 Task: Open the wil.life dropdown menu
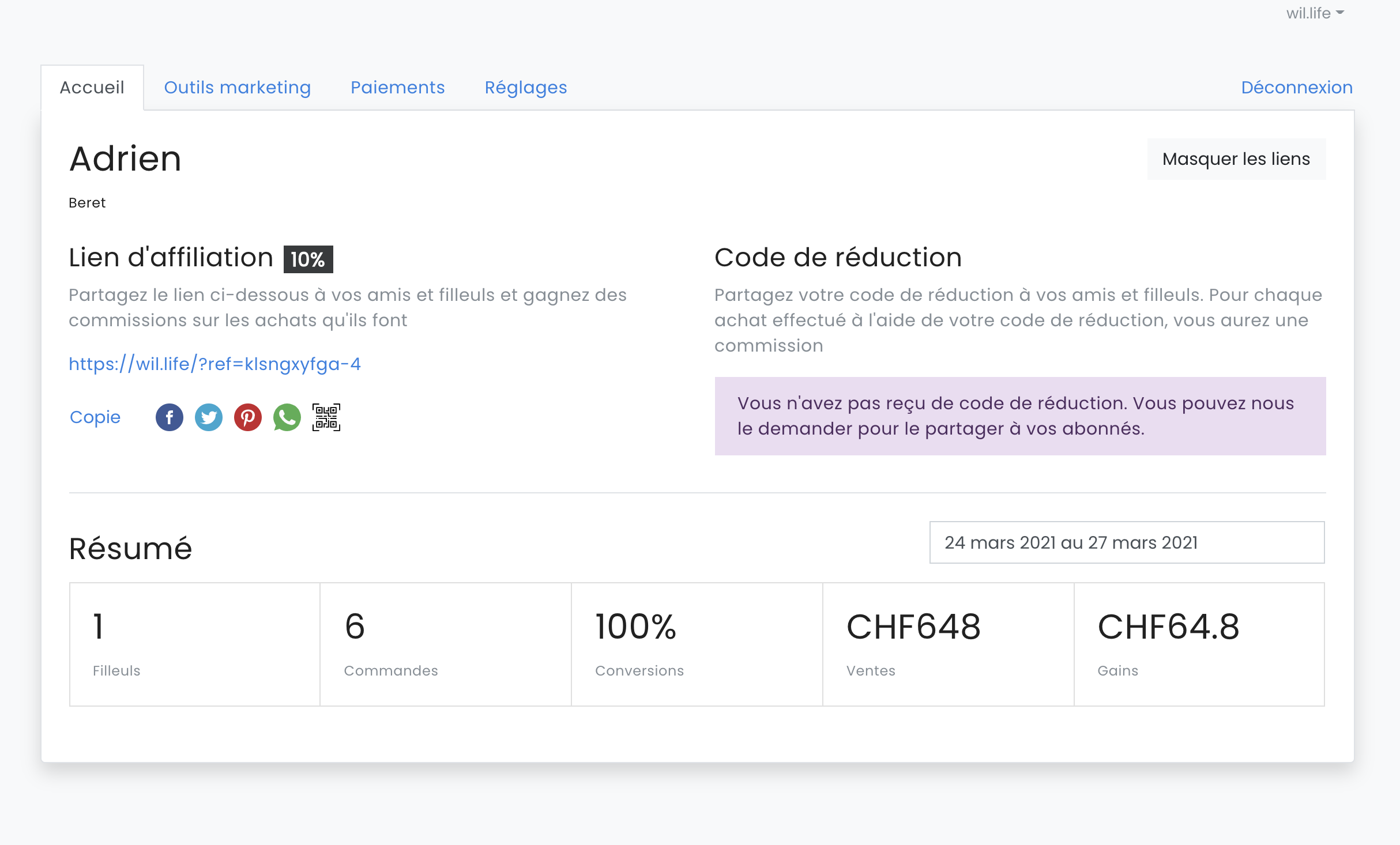[1315, 13]
